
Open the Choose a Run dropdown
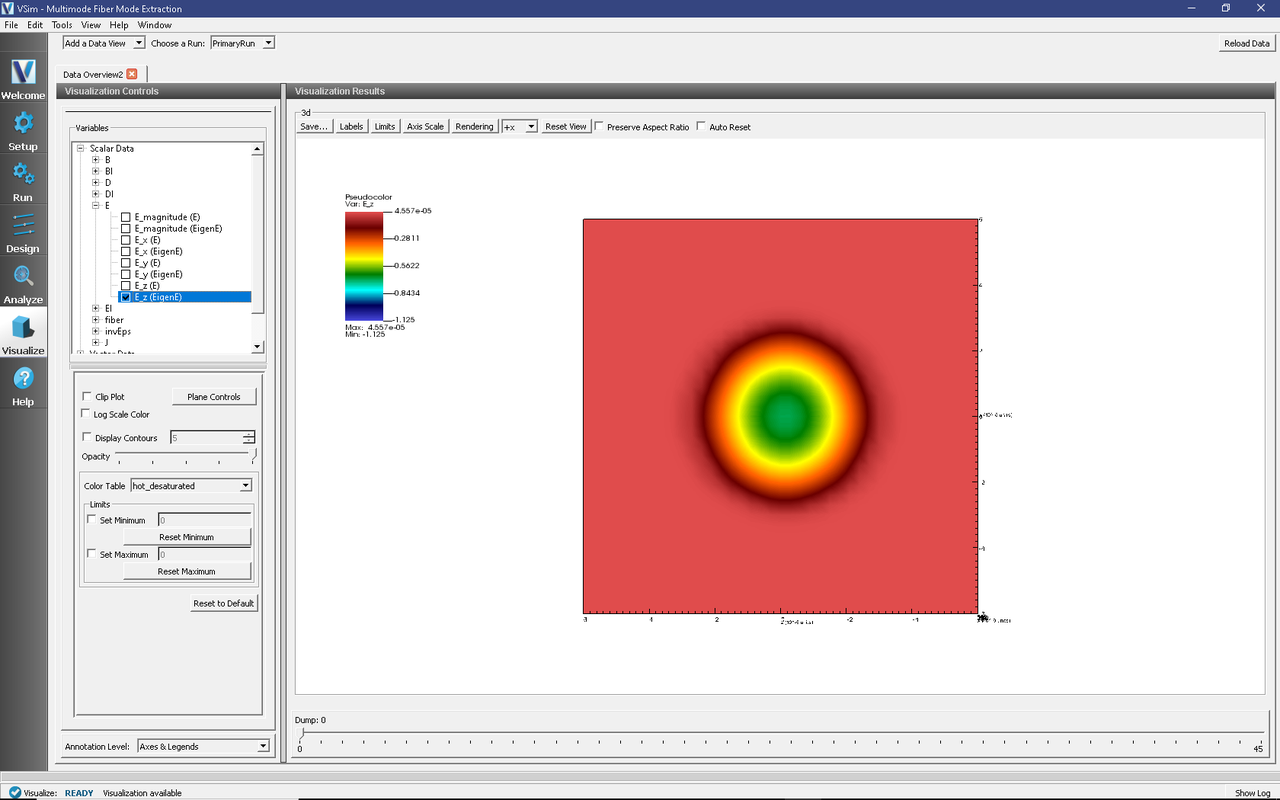268,43
